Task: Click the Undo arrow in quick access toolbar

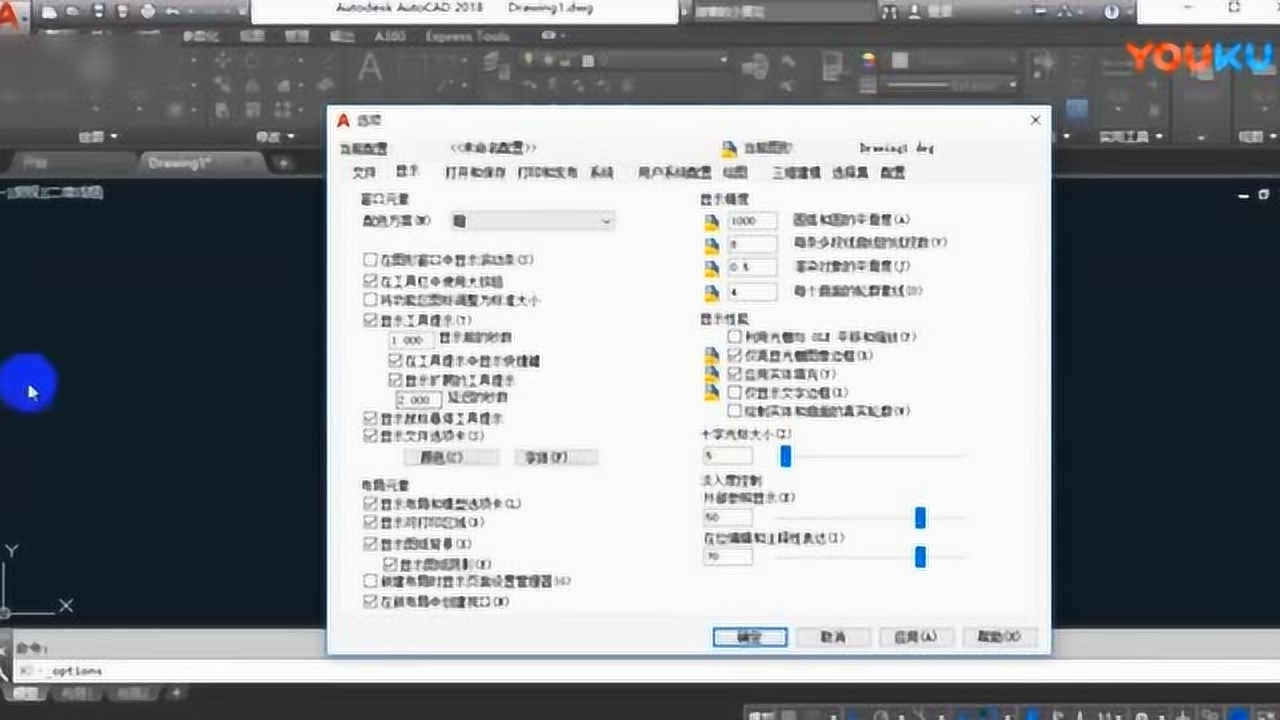Action: pos(174,12)
